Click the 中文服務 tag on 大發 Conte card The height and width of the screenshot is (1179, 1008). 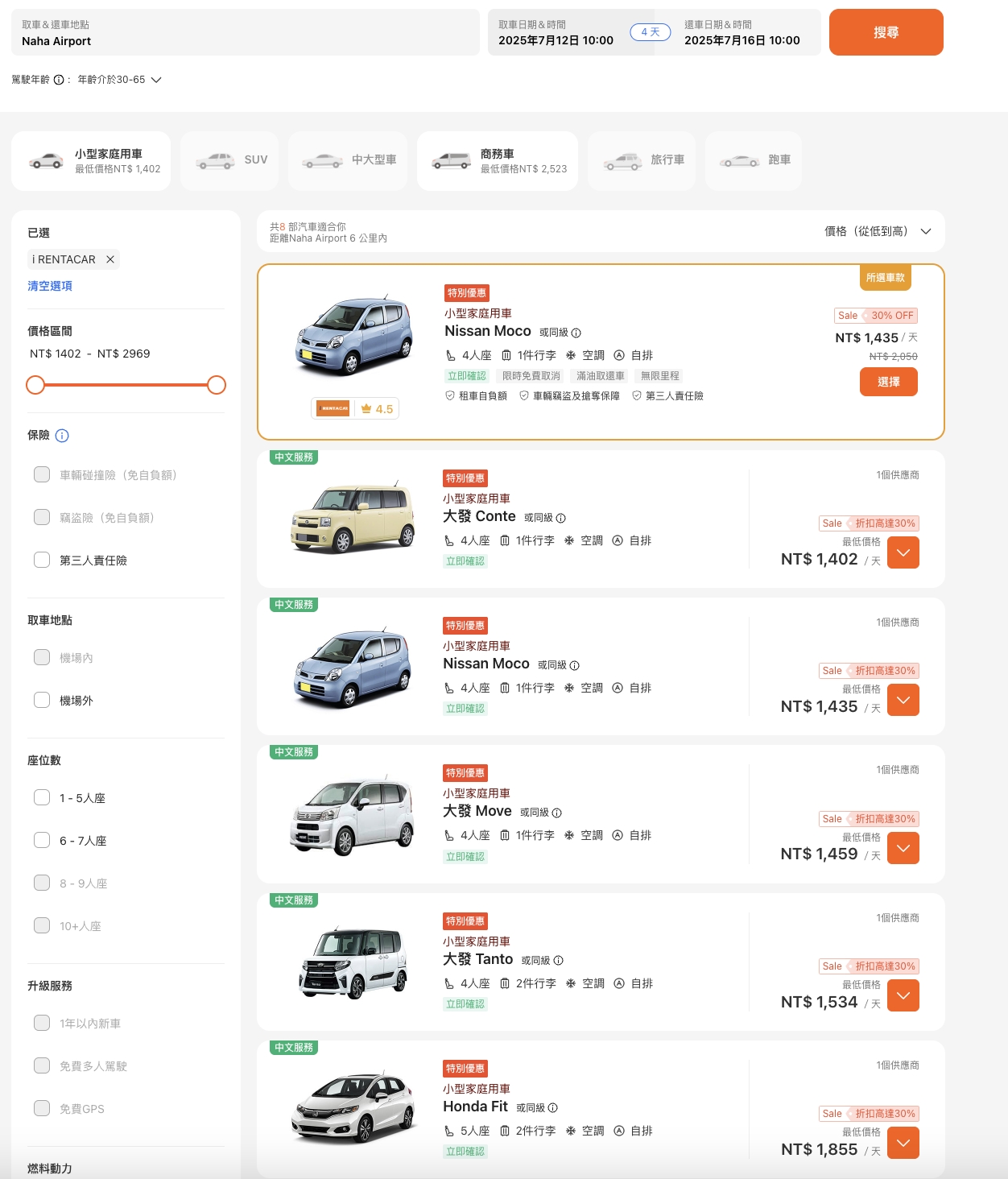294,457
